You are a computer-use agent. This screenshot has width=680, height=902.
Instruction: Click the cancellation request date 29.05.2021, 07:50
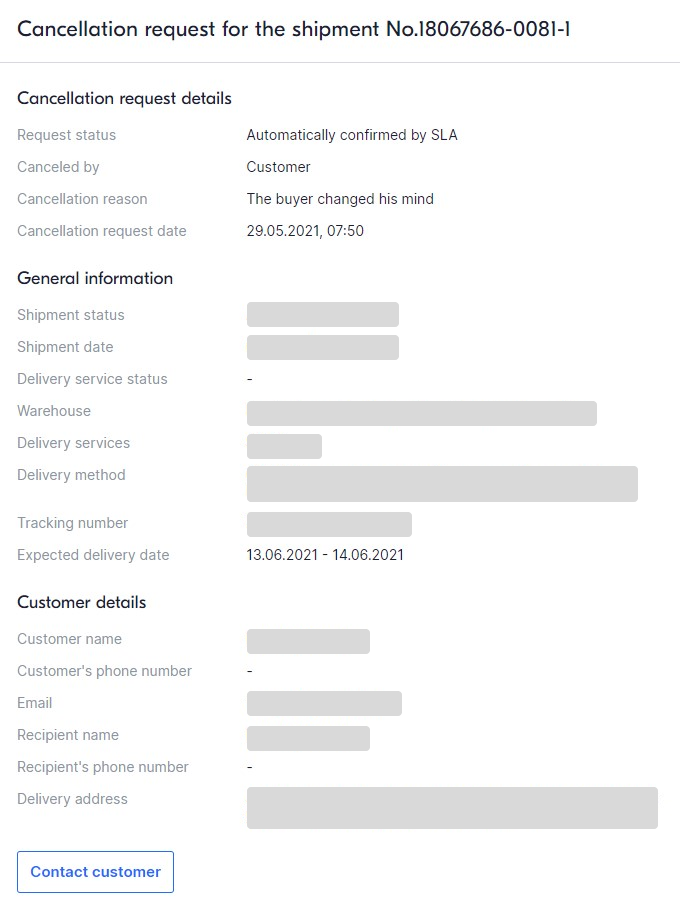[305, 231]
